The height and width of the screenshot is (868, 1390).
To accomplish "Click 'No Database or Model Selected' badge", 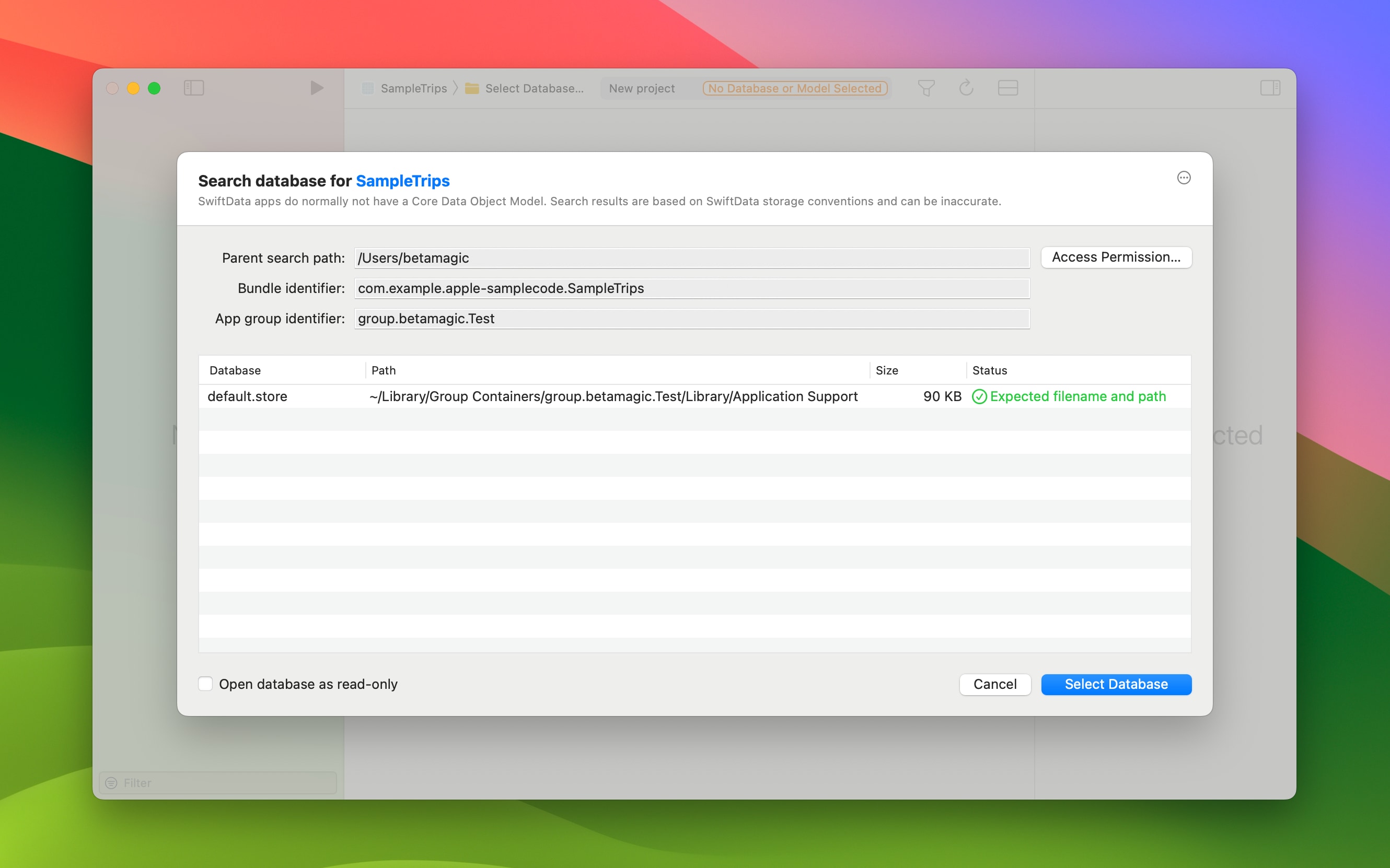I will coord(795,88).
